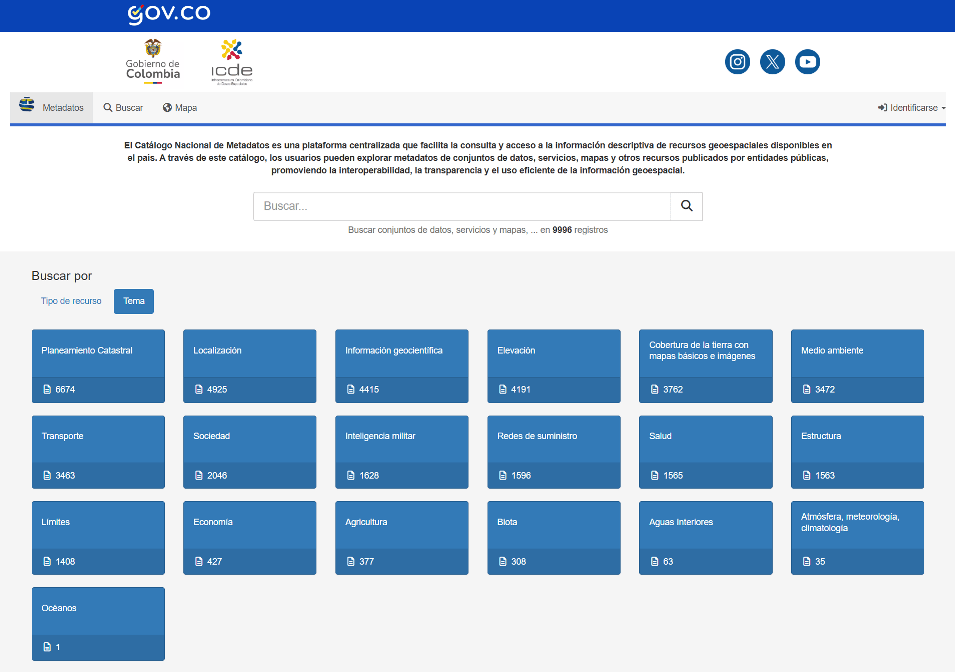This screenshot has width=955, height=672.
Task: Open the Planeamiento Catastral topic card
Action: (x=98, y=366)
